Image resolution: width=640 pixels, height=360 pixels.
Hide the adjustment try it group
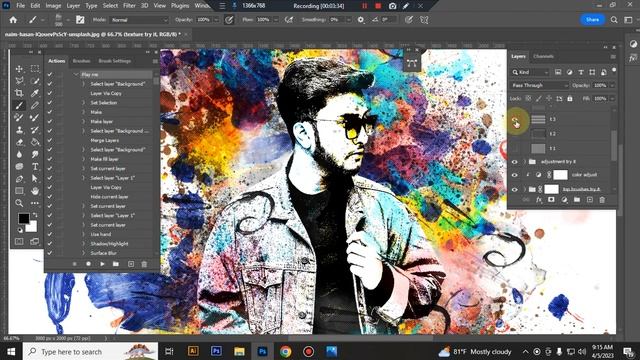(515, 162)
